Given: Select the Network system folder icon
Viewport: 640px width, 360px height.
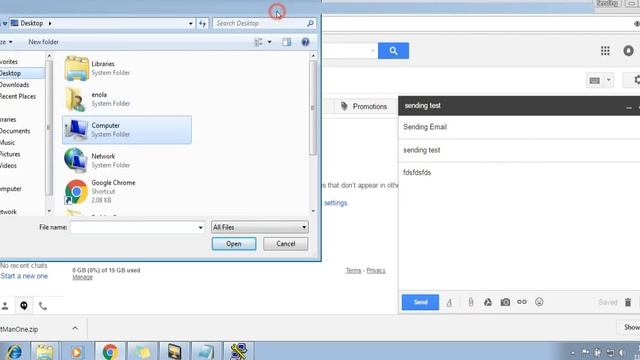Looking at the screenshot, I should tap(76, 160).
